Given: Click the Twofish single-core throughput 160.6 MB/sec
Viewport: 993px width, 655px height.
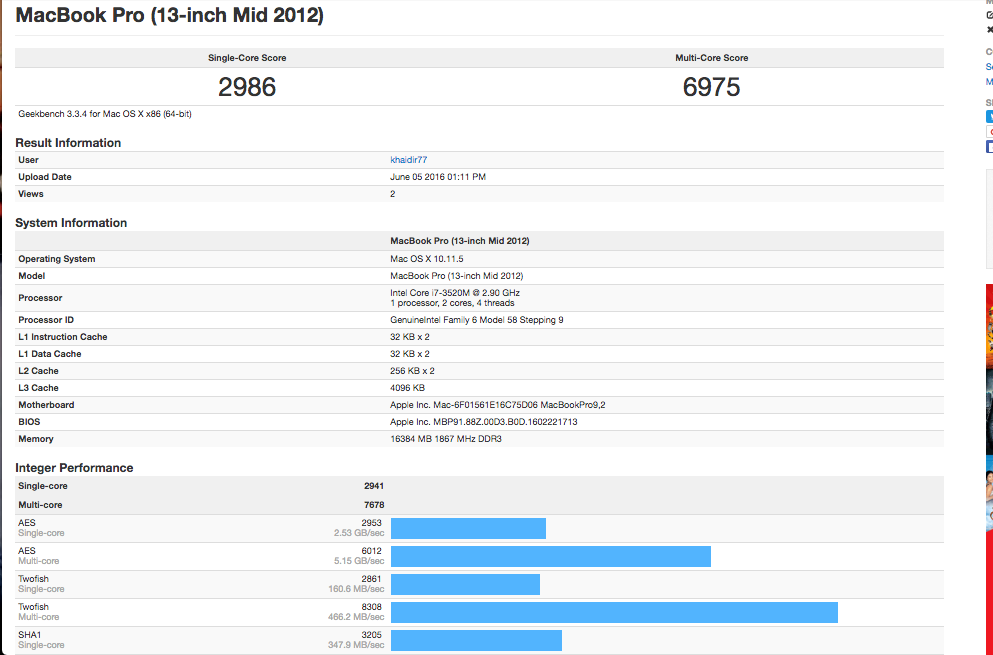Looking at the screenshot, I should (356, 589).
